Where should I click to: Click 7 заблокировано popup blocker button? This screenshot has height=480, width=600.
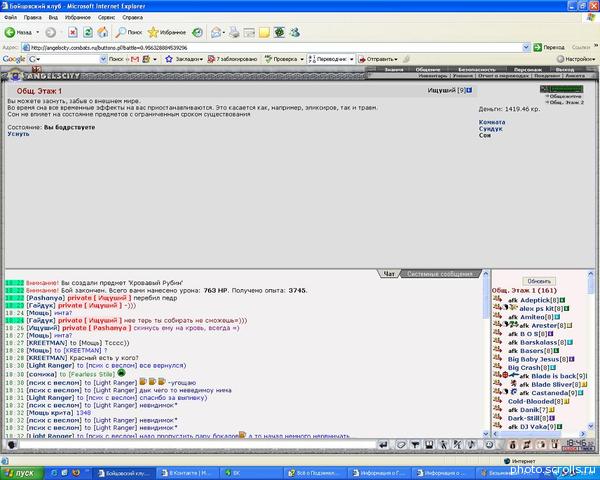point(233,59)
